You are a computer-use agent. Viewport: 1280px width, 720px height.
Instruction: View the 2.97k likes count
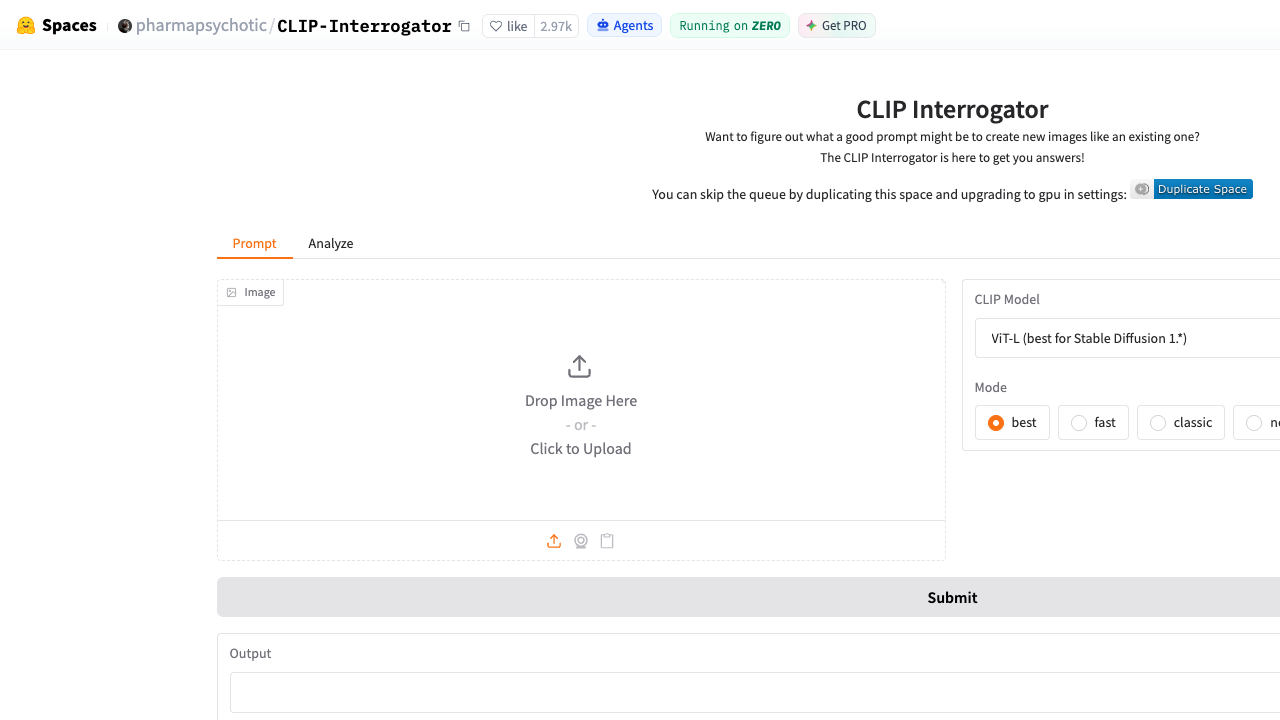tap(556, 26)
